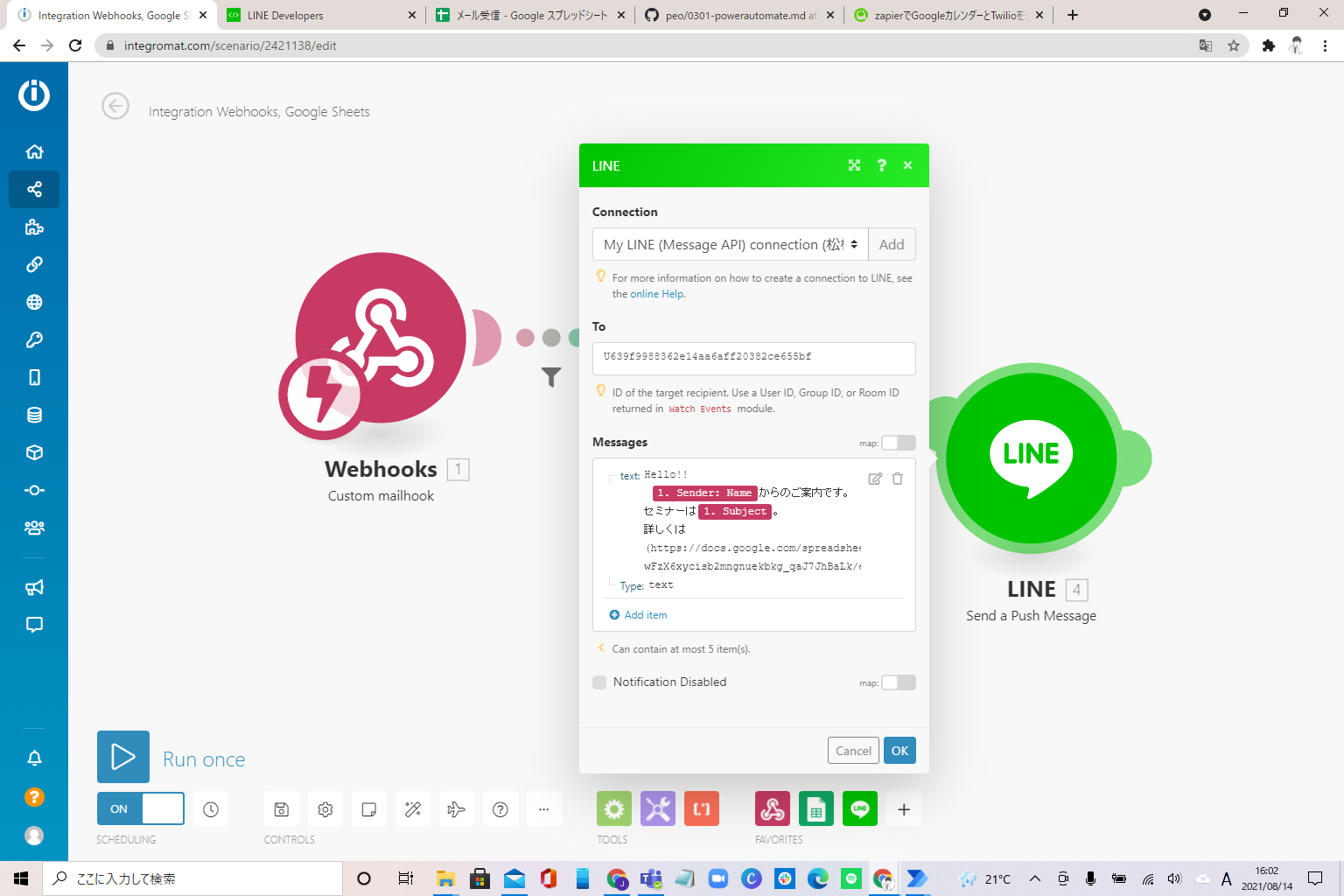Toggle map switch for Notification Disabled
This screenshot has height=896, width=1344.
click(899, 682)
